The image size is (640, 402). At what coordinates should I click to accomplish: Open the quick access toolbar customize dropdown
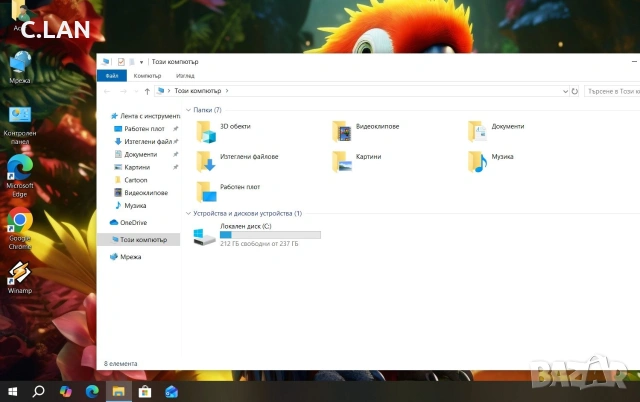tap(141, 62)
